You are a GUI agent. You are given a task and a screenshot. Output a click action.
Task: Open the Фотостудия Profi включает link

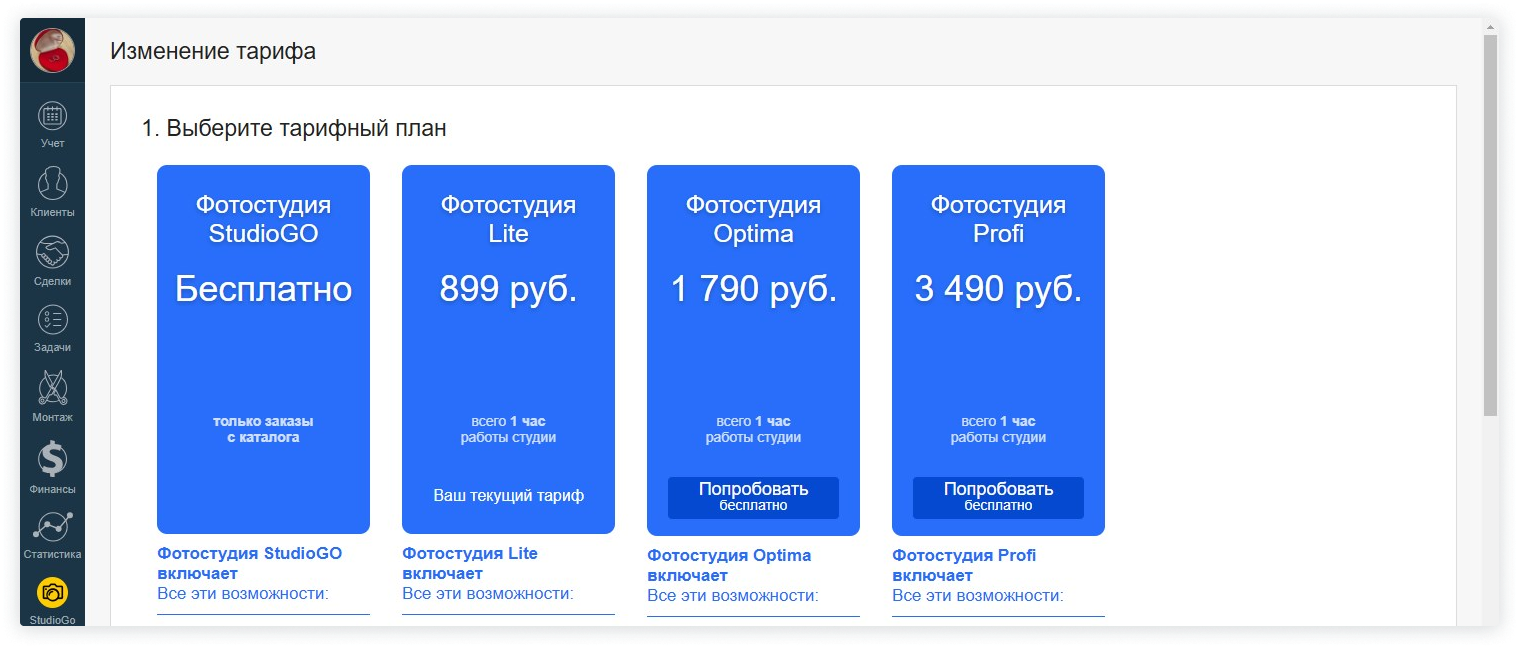963,565
